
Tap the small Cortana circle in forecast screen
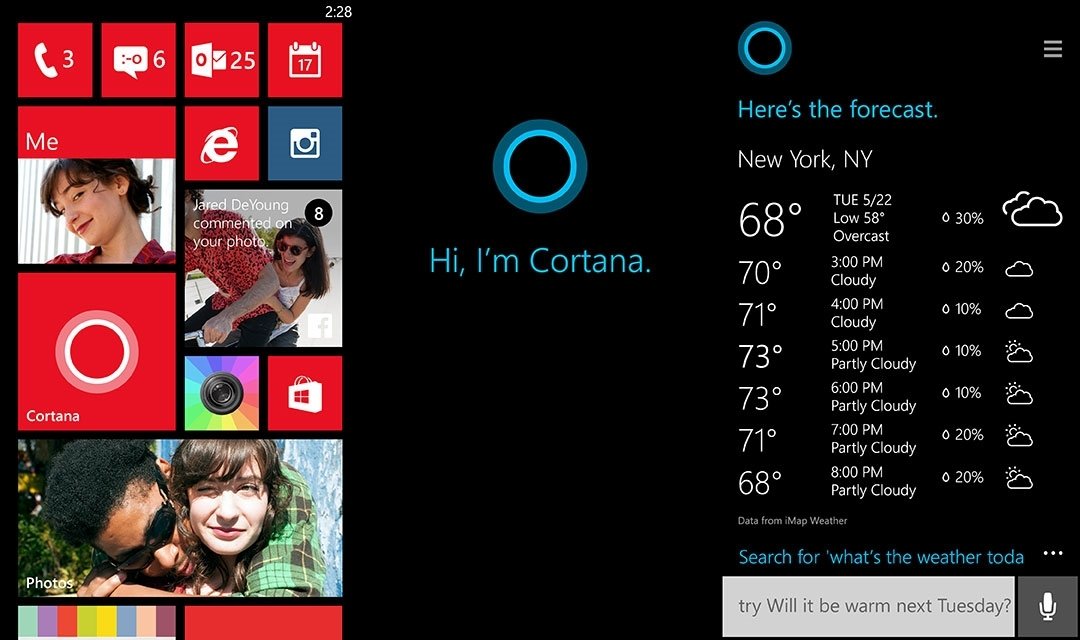click(x=765, y=48)
